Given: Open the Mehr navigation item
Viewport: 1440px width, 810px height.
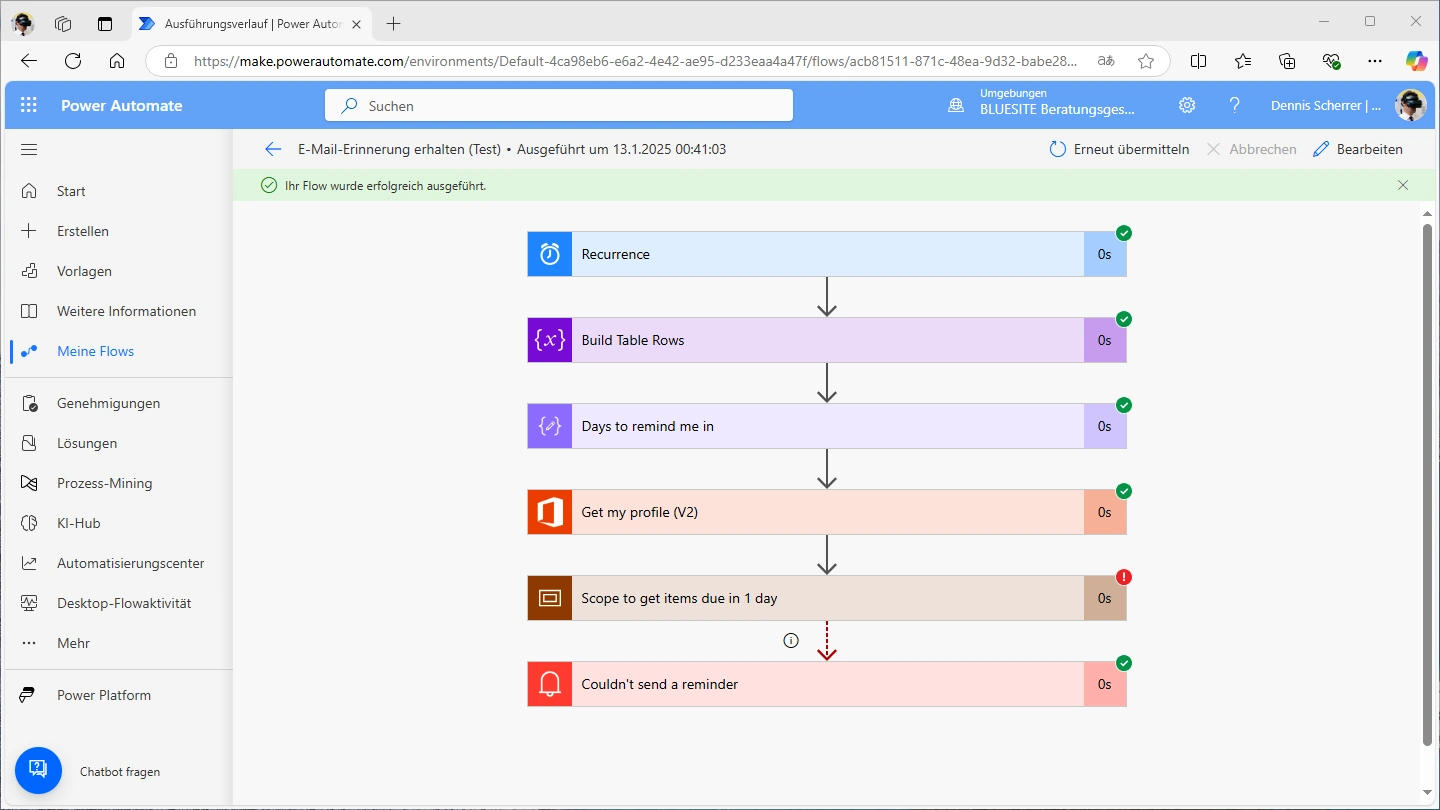Looking at the screenshot, I should coord(73,643).
